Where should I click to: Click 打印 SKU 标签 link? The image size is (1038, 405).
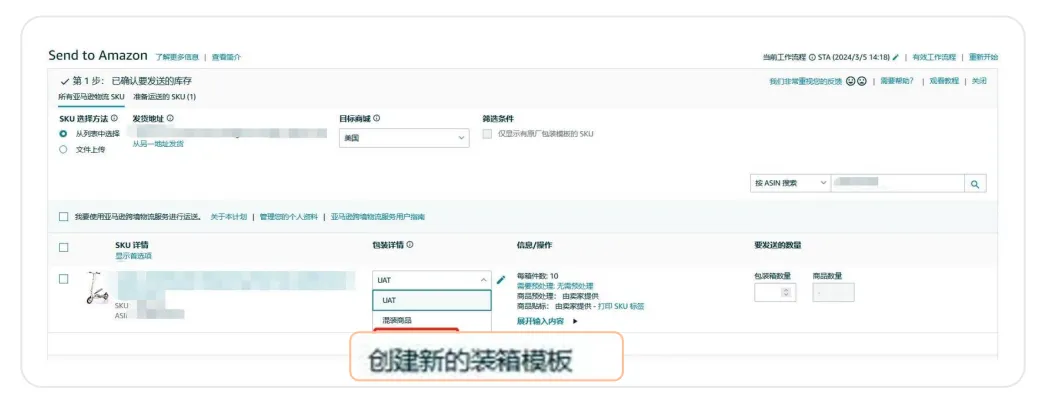tap(621, 306)
